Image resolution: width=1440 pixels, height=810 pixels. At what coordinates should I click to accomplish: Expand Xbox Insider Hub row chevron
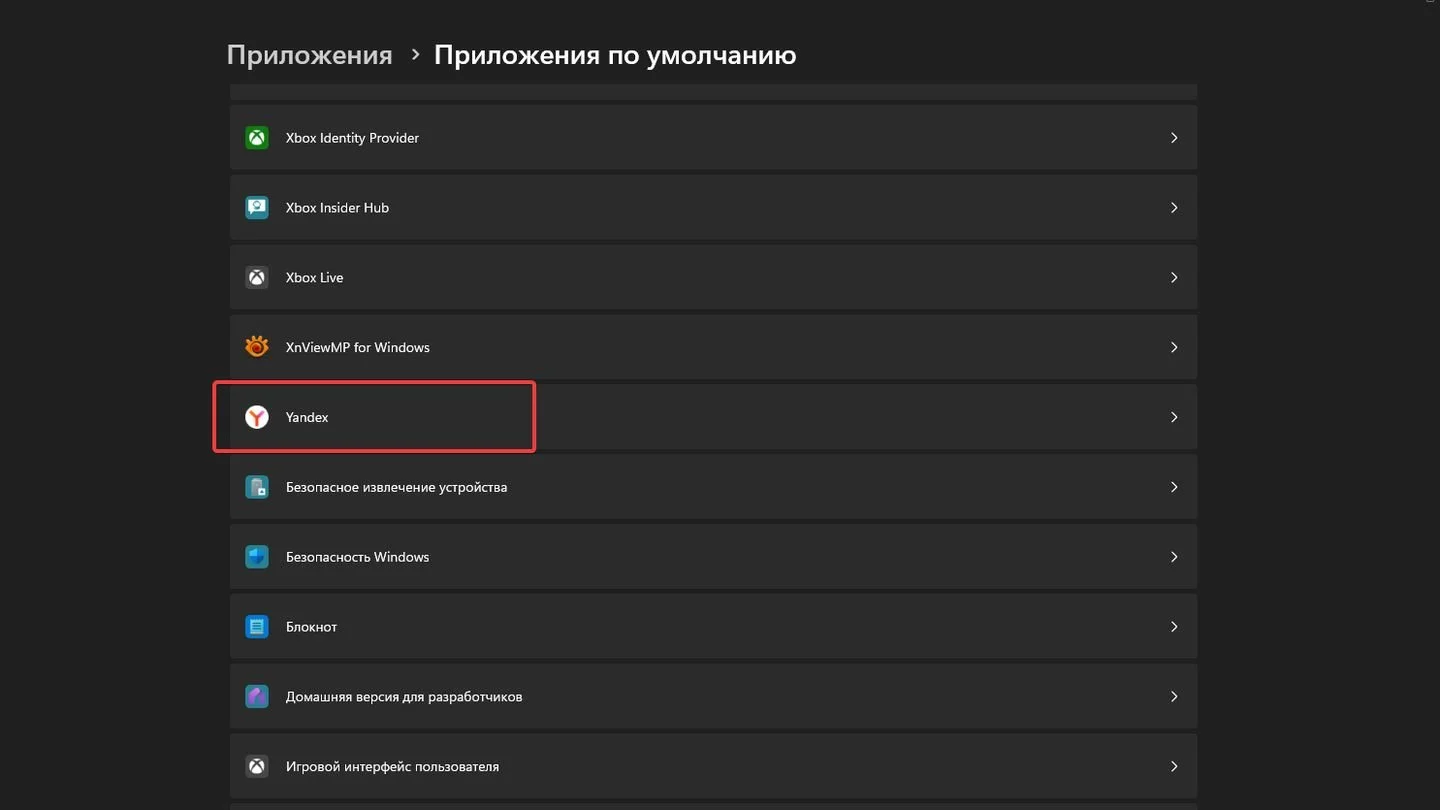1174,208
